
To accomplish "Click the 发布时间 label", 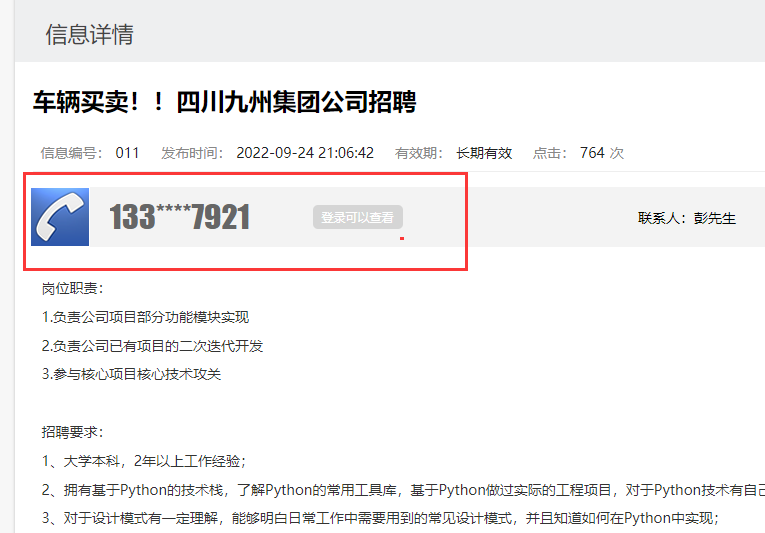I will pyautogui.click(x=192, y=153).
